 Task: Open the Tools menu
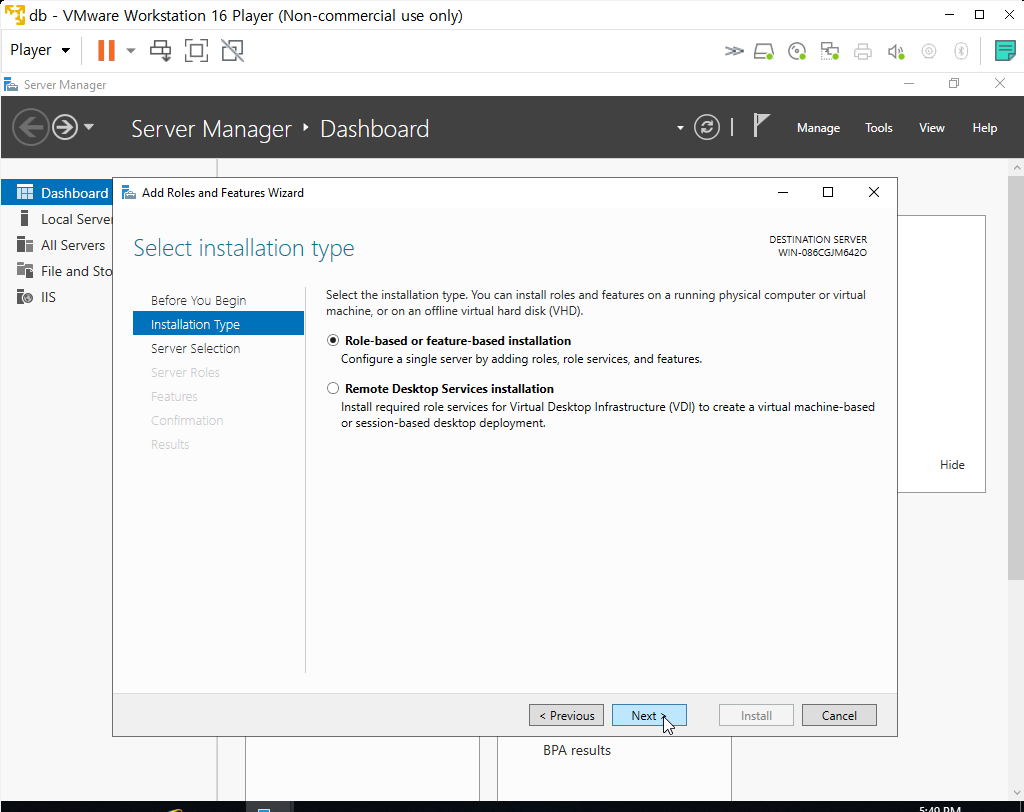[x=878, y=128]
